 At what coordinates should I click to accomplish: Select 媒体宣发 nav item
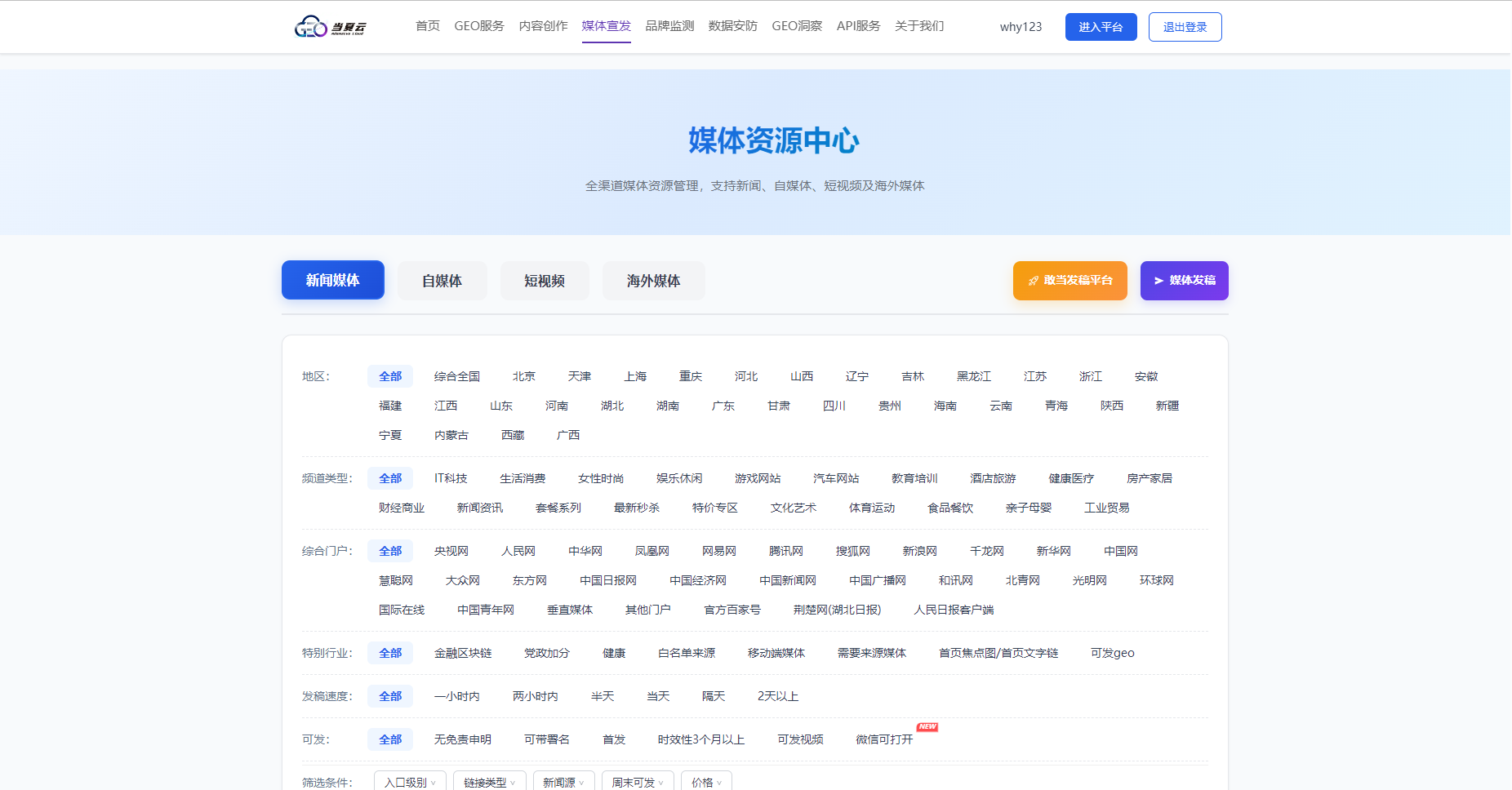[607, 26]
